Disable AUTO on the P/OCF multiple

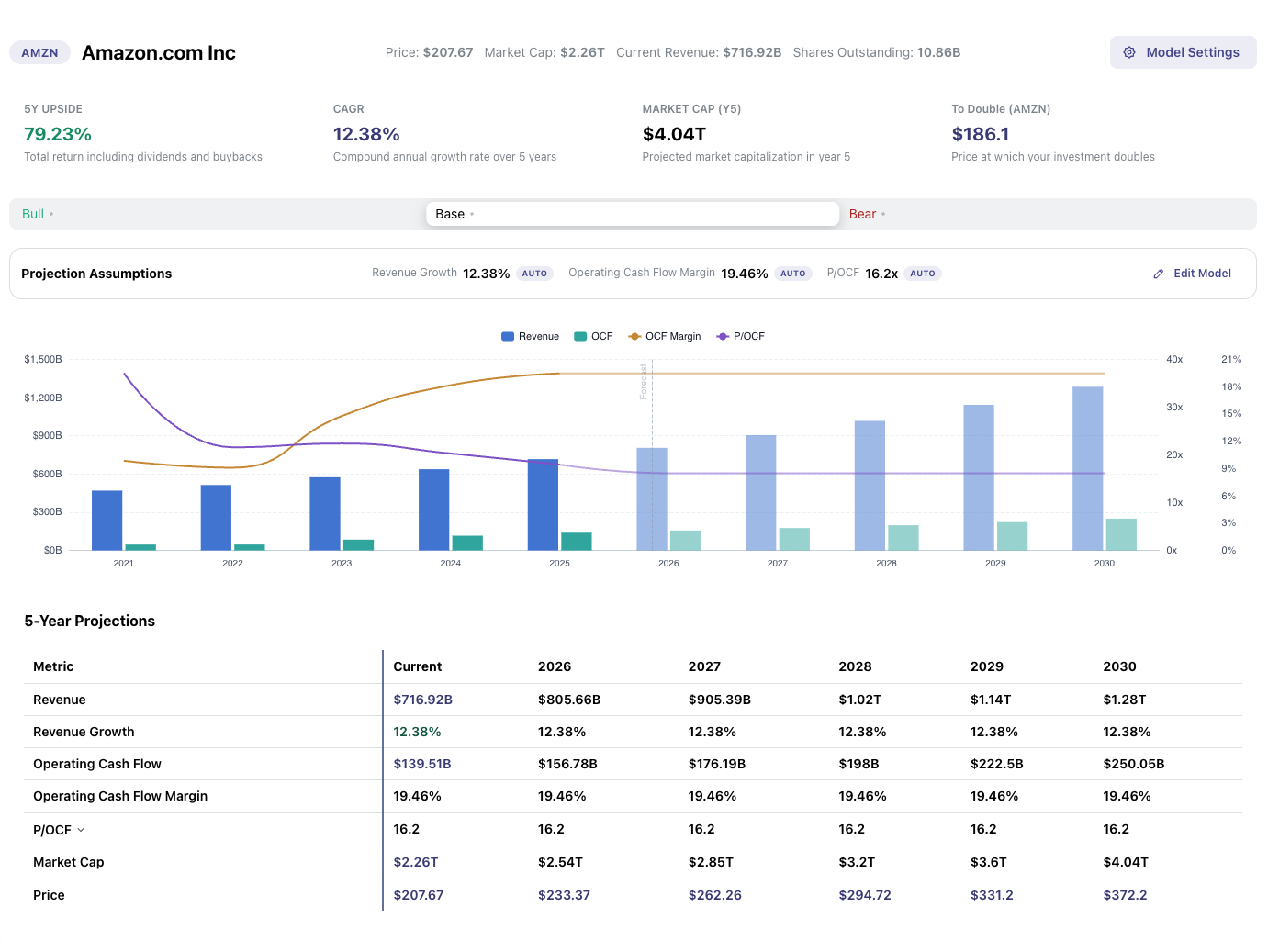[x=923, y=273]
